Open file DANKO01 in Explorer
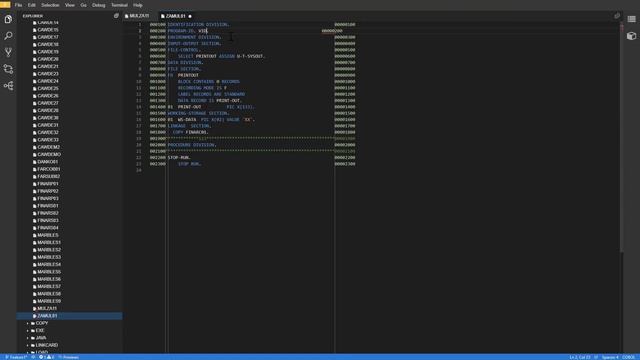The height and width of the screenshot is (360, 640). [47, 162]
